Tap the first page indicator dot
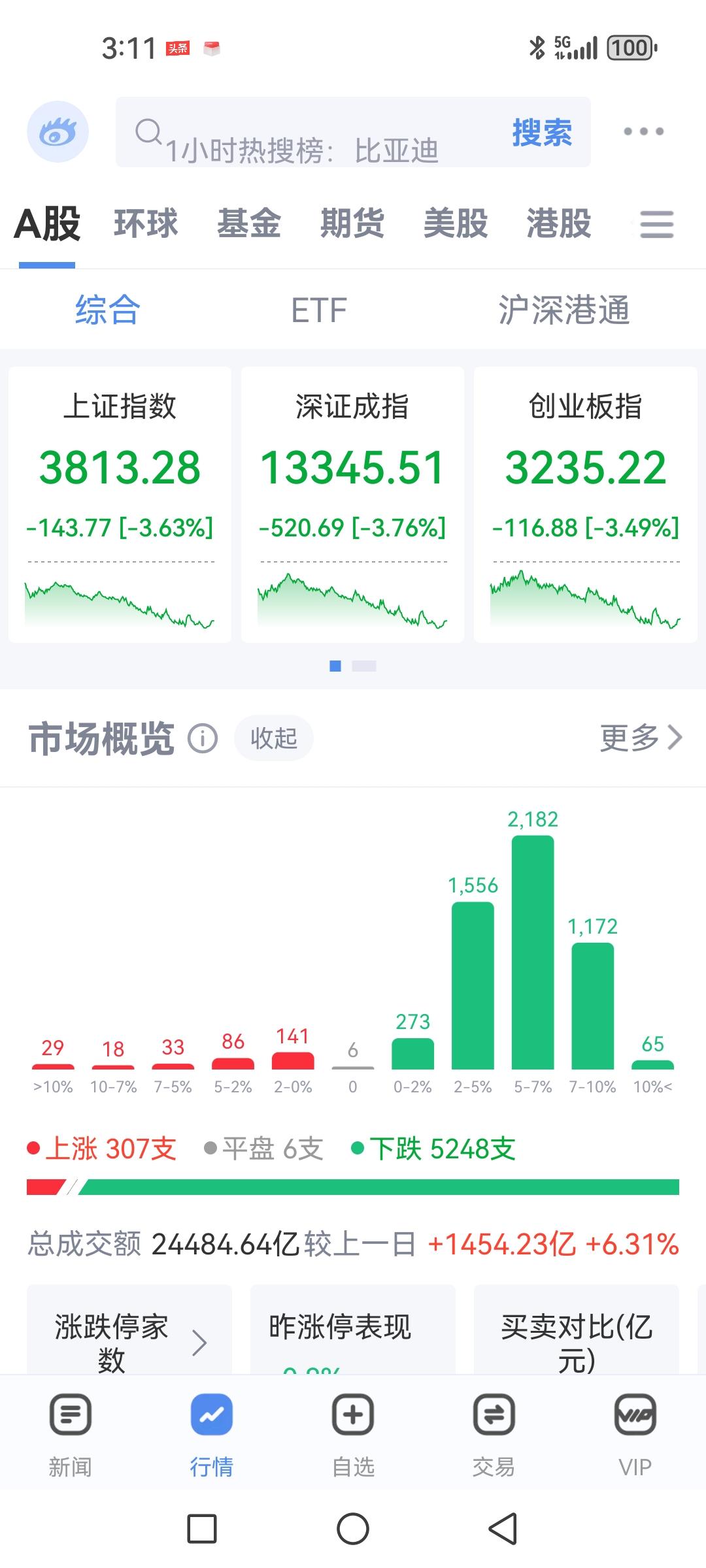This screenshot has width=706, height=1568. click(335, 666)
